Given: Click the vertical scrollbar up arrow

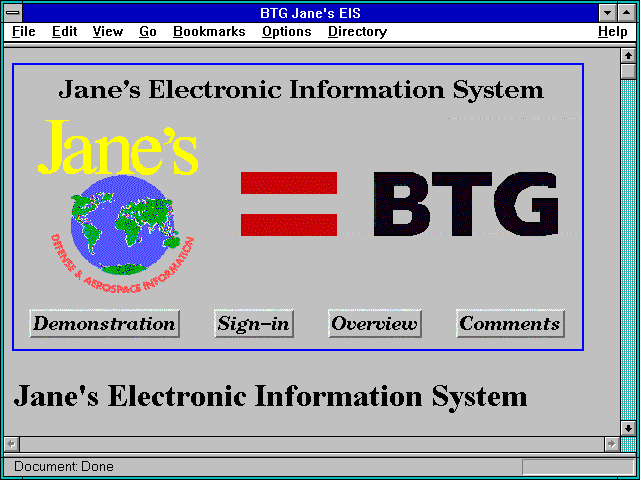Looking at the screenshot, I should click(x=628, y=56).
